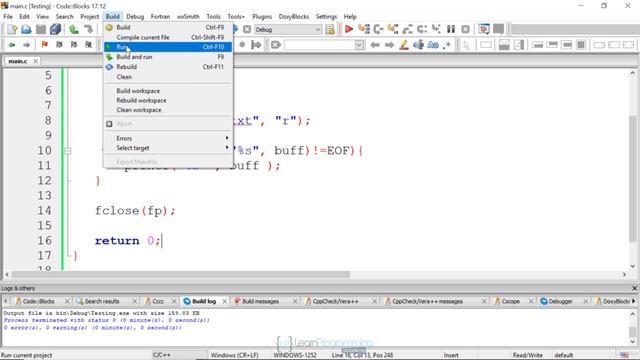This screenshot has height=360, width=640.
Task: Choose Compile current file
Action: [168, 37]
